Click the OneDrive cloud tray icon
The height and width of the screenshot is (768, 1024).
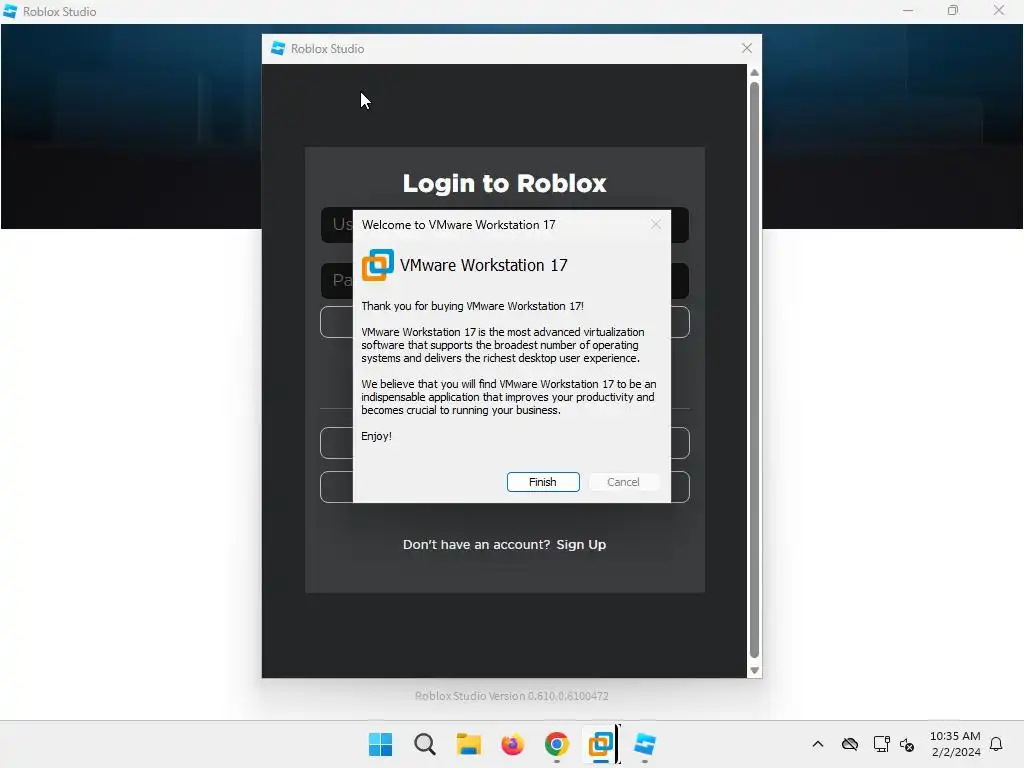850,744
